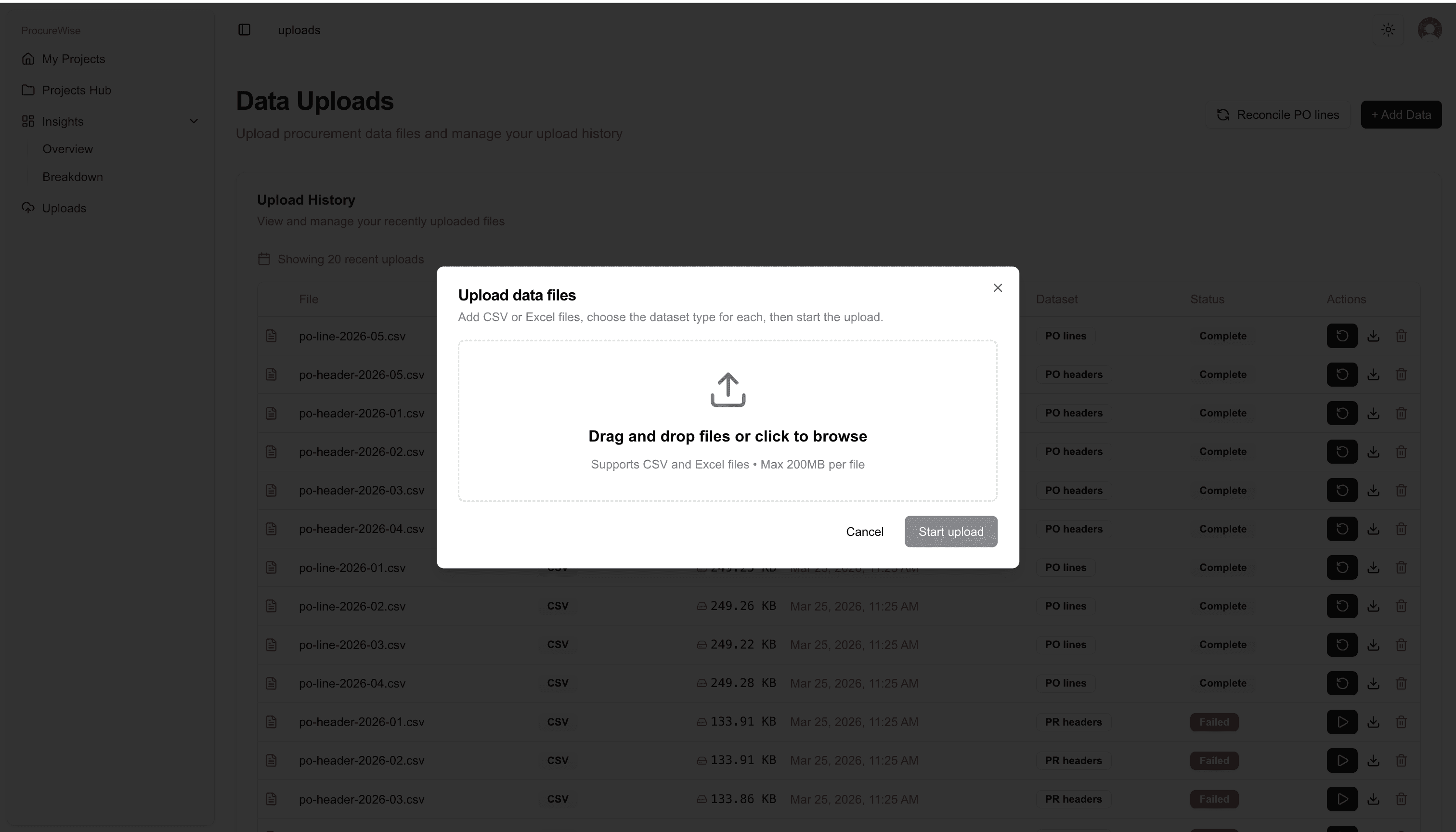This screenshot has width=1456, height=832.
Task: Reprocess po-line-2026-02.csv upload
Action: coord(1342,606)
